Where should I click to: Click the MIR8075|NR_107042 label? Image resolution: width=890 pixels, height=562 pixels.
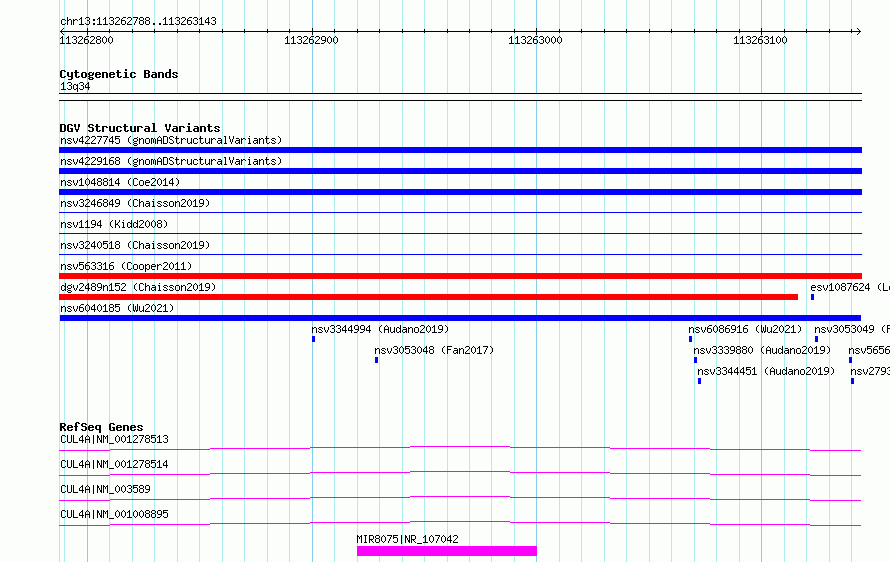408,539
